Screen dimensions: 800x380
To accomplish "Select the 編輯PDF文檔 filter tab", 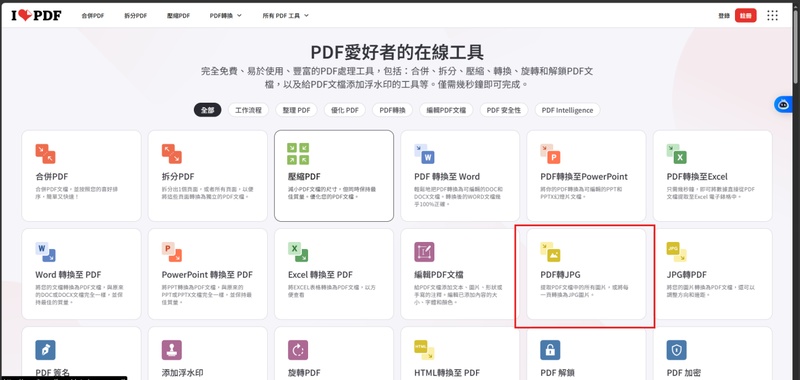I will point(446,110).
